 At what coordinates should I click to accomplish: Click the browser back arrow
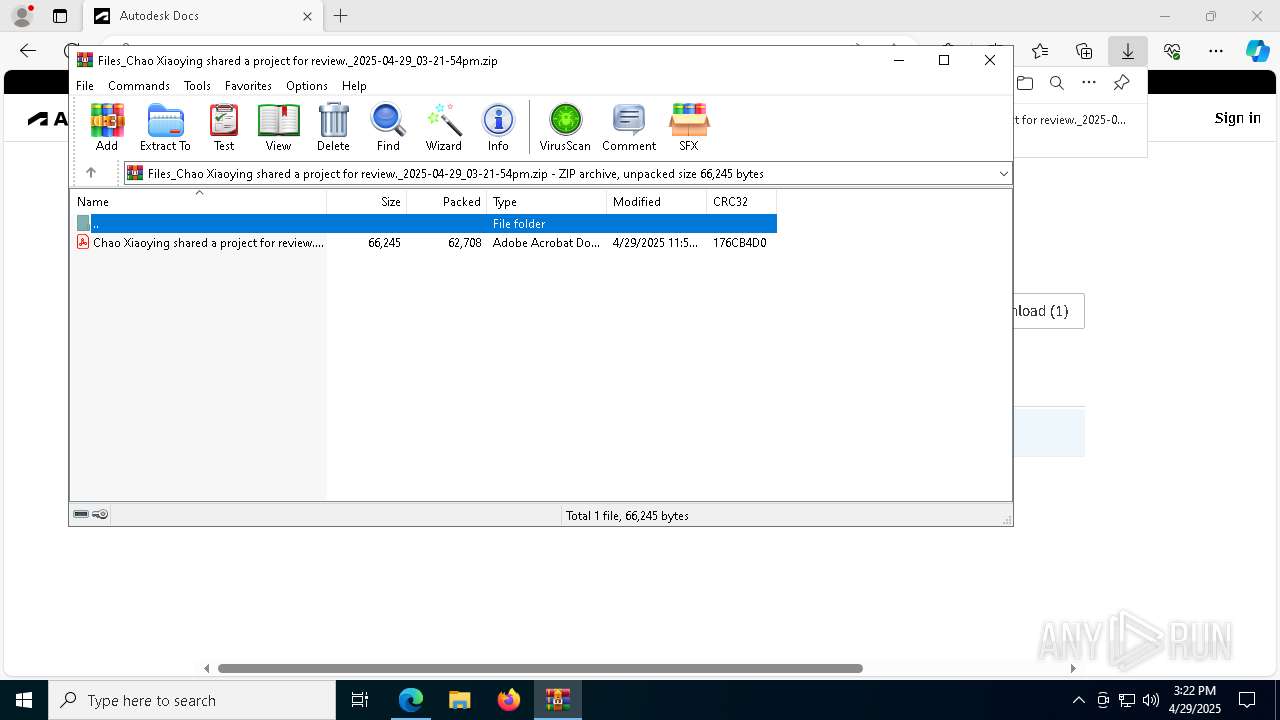point(28,51)
